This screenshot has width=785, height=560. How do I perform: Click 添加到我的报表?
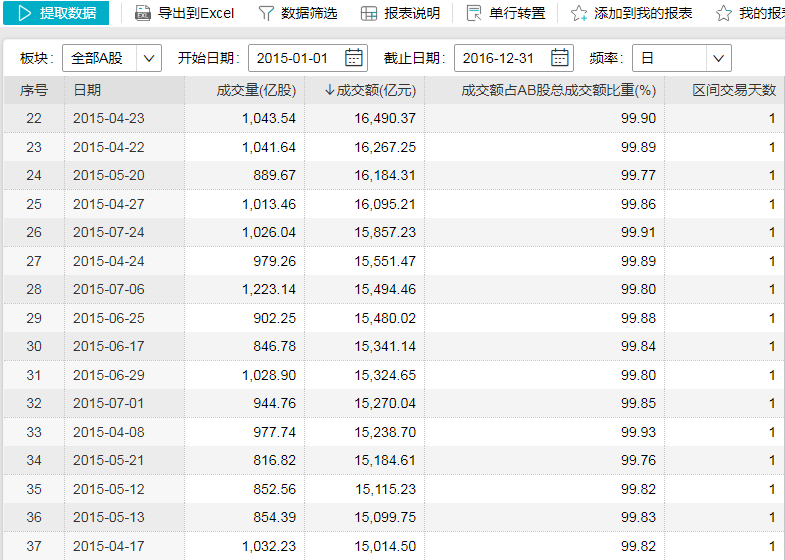click(632, 13)
